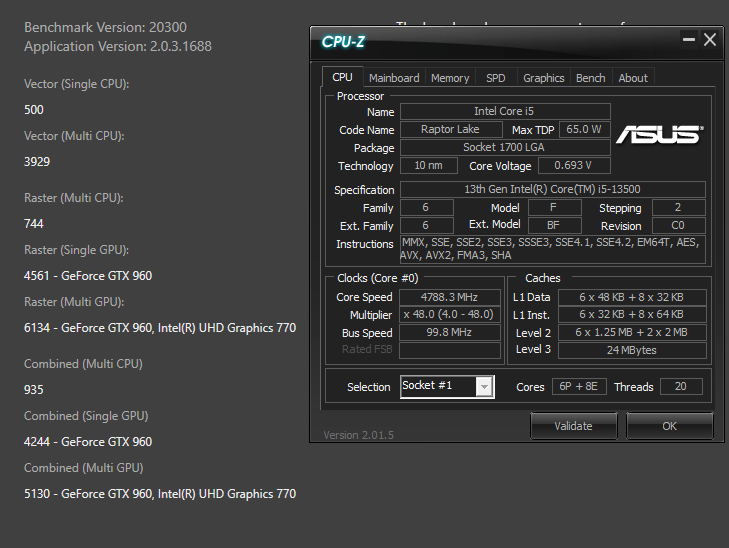The width and height of the screenshot is (729, 548).
Task: Click the Clocks (Core #0) group label
Action: click(x=378, y=278)
